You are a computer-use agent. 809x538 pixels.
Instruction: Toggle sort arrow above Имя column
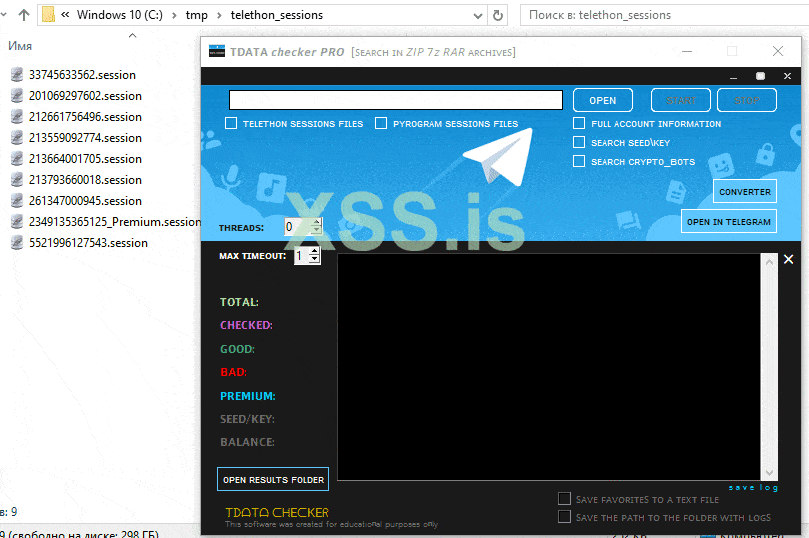click(x=133, y=35)
